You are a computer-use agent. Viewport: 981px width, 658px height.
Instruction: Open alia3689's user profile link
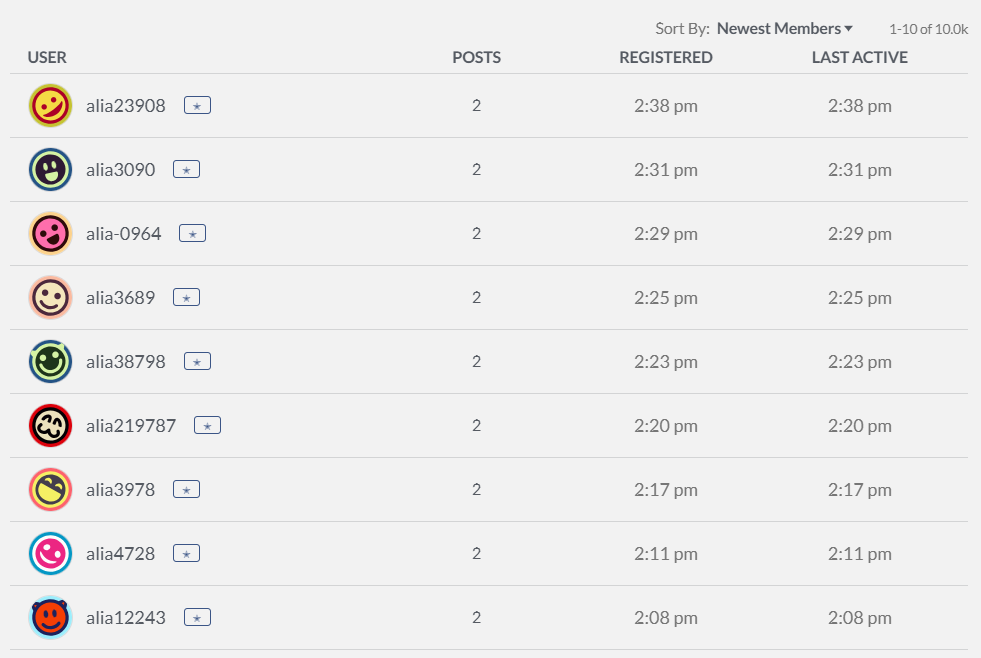120,298
